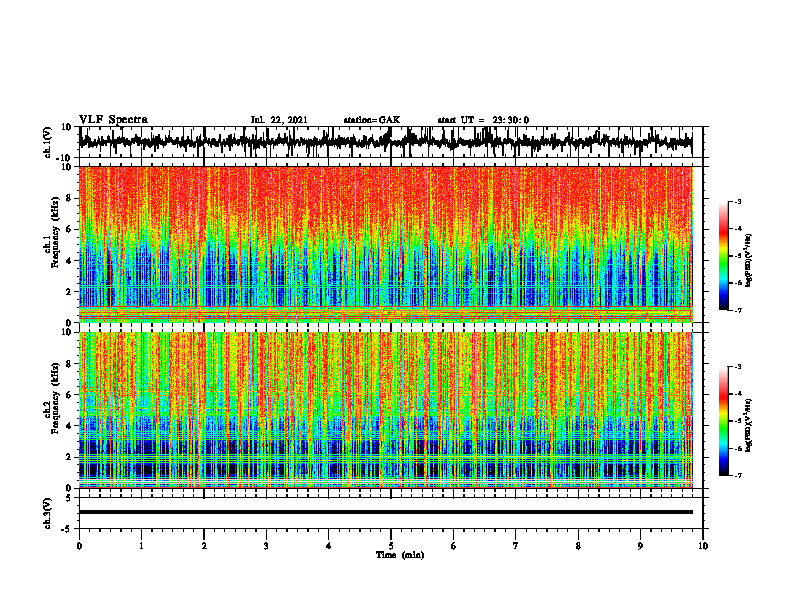Click time axis tick label 5
Screen dimensions: 792x612
391,546
